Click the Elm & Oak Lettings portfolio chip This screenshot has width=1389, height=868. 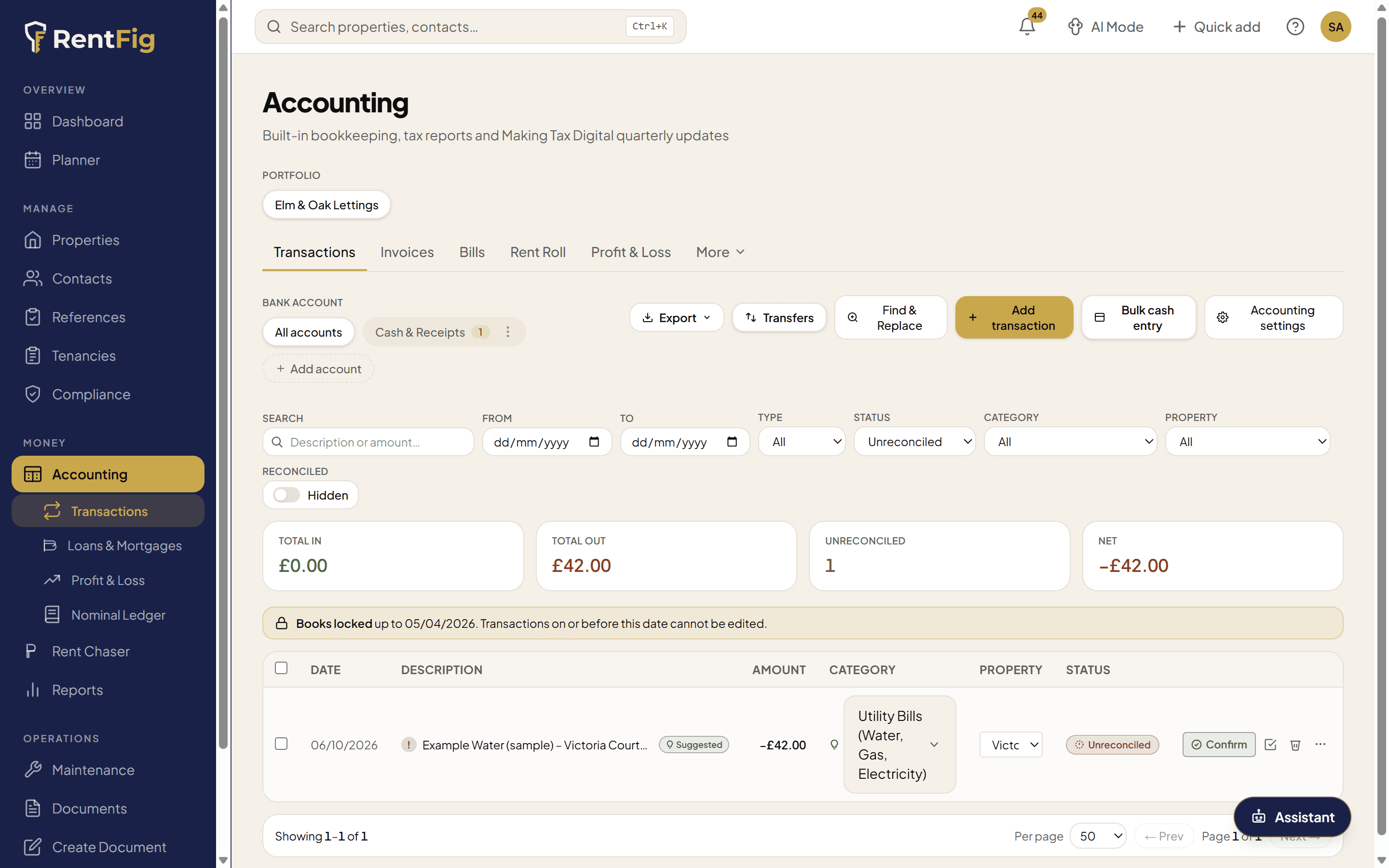pos(326,205)
